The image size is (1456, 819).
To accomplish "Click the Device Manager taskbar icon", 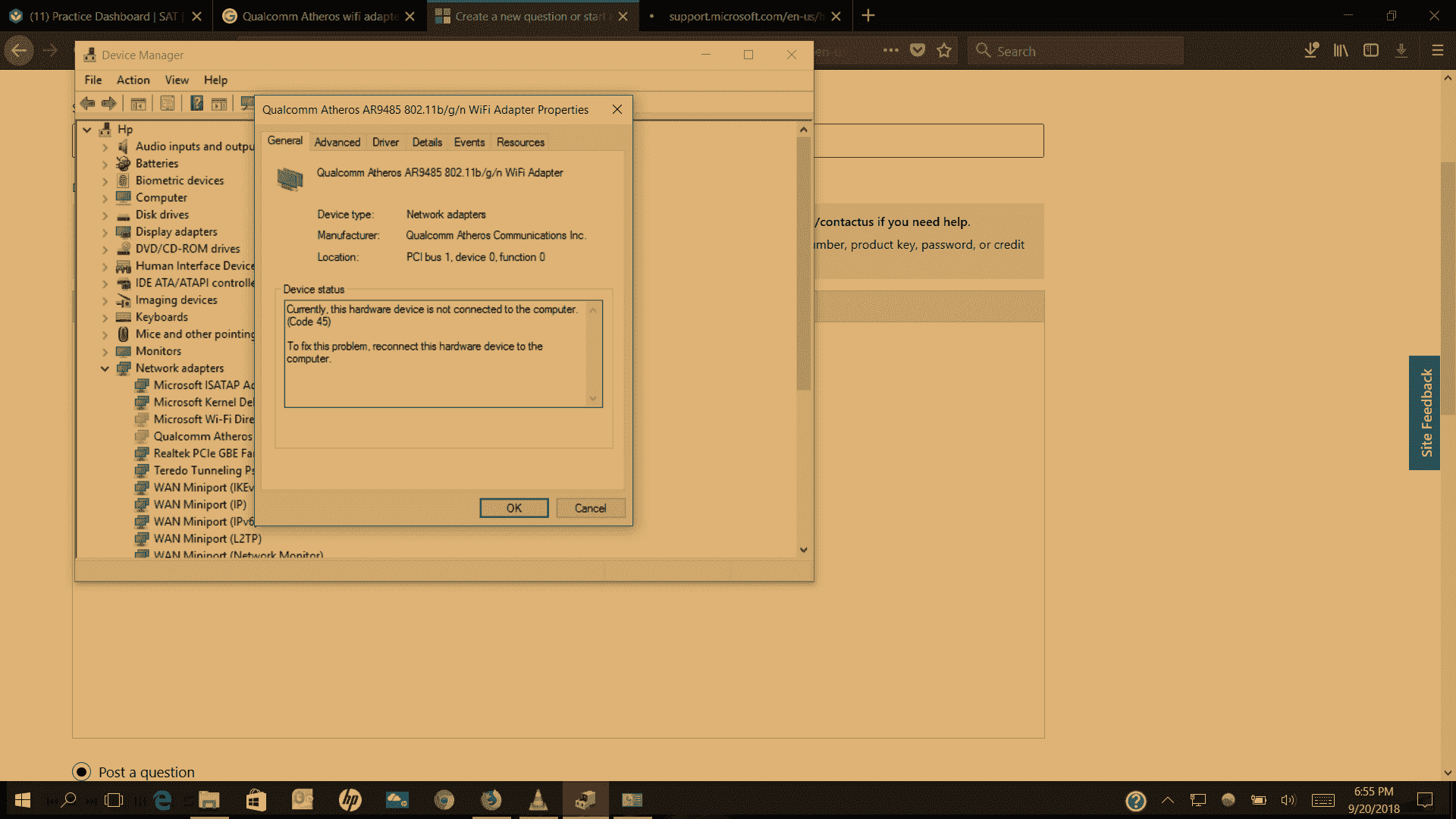I will (x=585, y=800).
